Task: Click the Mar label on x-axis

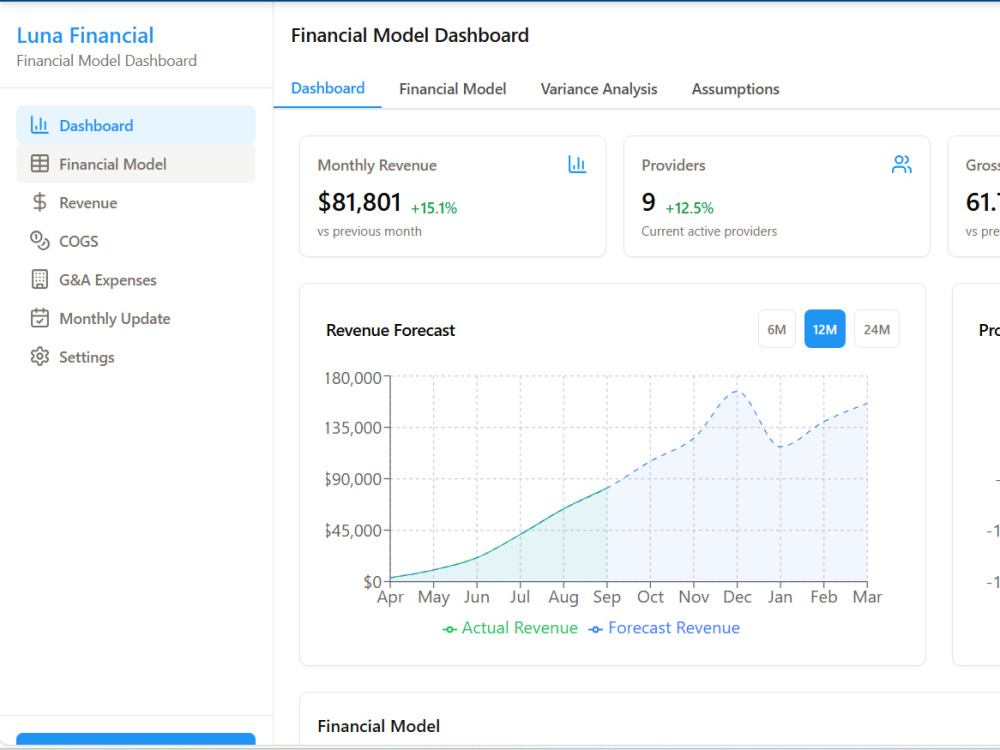Action: (x=867, y=597)
